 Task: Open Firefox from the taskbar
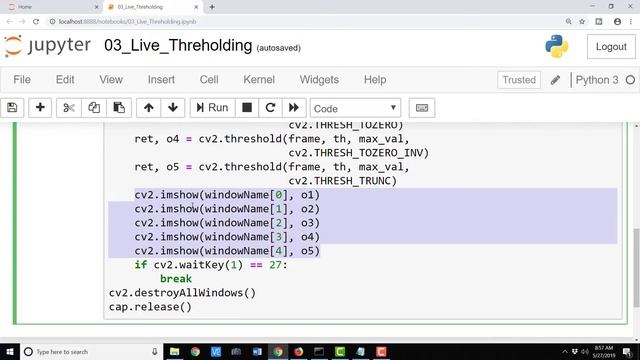coord(299,352)
